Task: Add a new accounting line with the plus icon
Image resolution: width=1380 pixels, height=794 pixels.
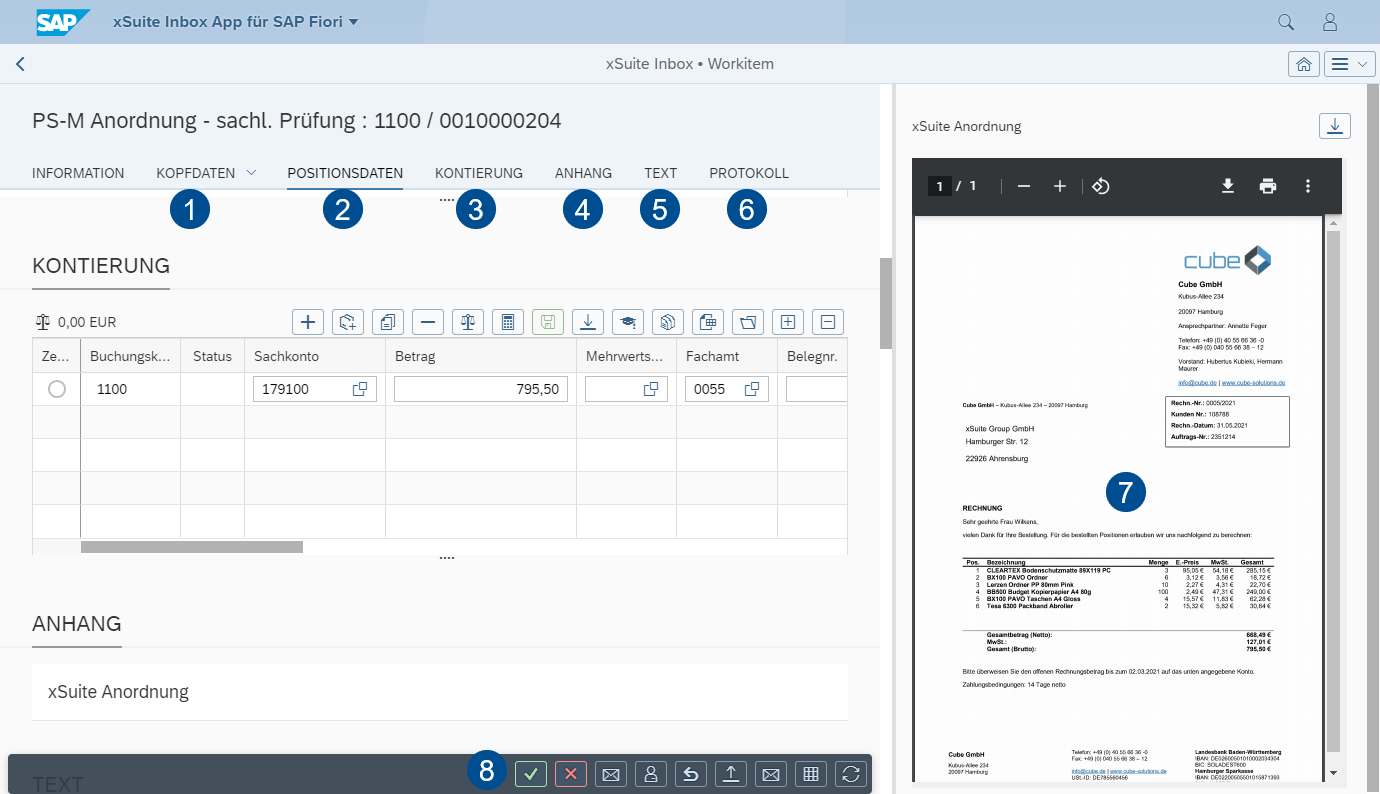Action: point(307,322)
